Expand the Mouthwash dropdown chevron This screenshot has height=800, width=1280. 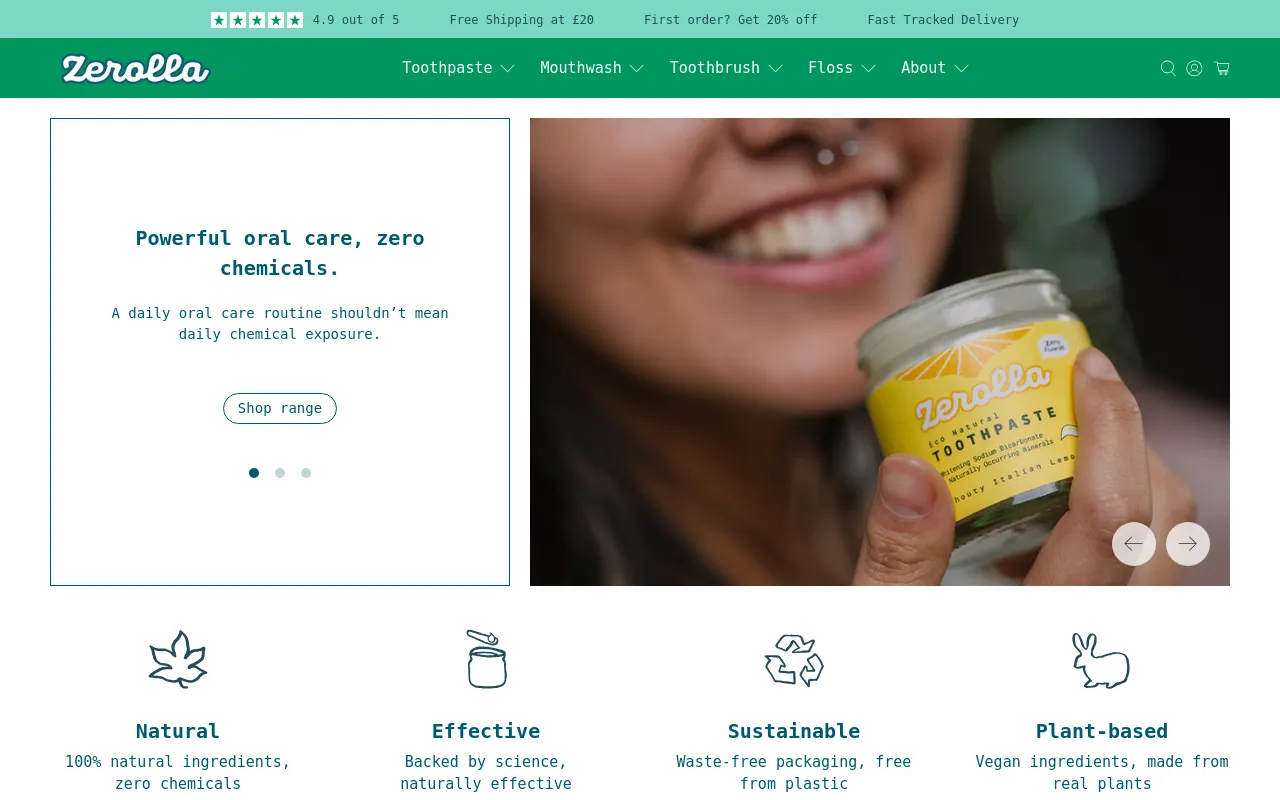point(637,68)
